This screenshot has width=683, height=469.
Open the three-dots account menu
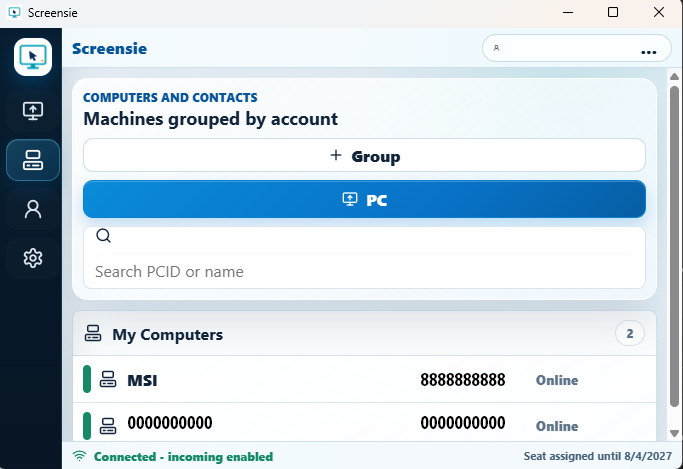coord(649,52)
